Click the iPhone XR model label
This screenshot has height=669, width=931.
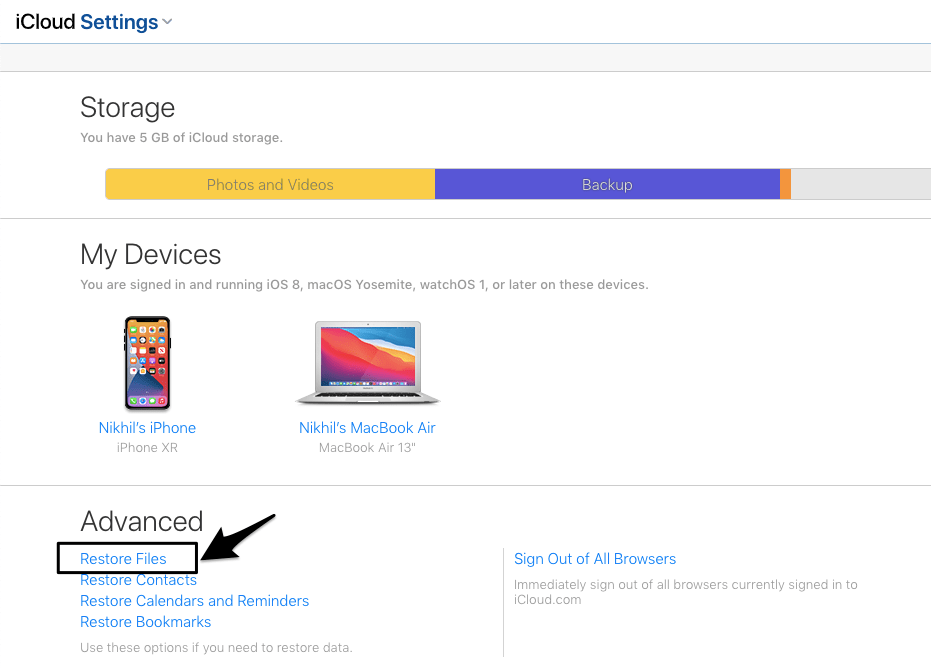coord(147,448)
